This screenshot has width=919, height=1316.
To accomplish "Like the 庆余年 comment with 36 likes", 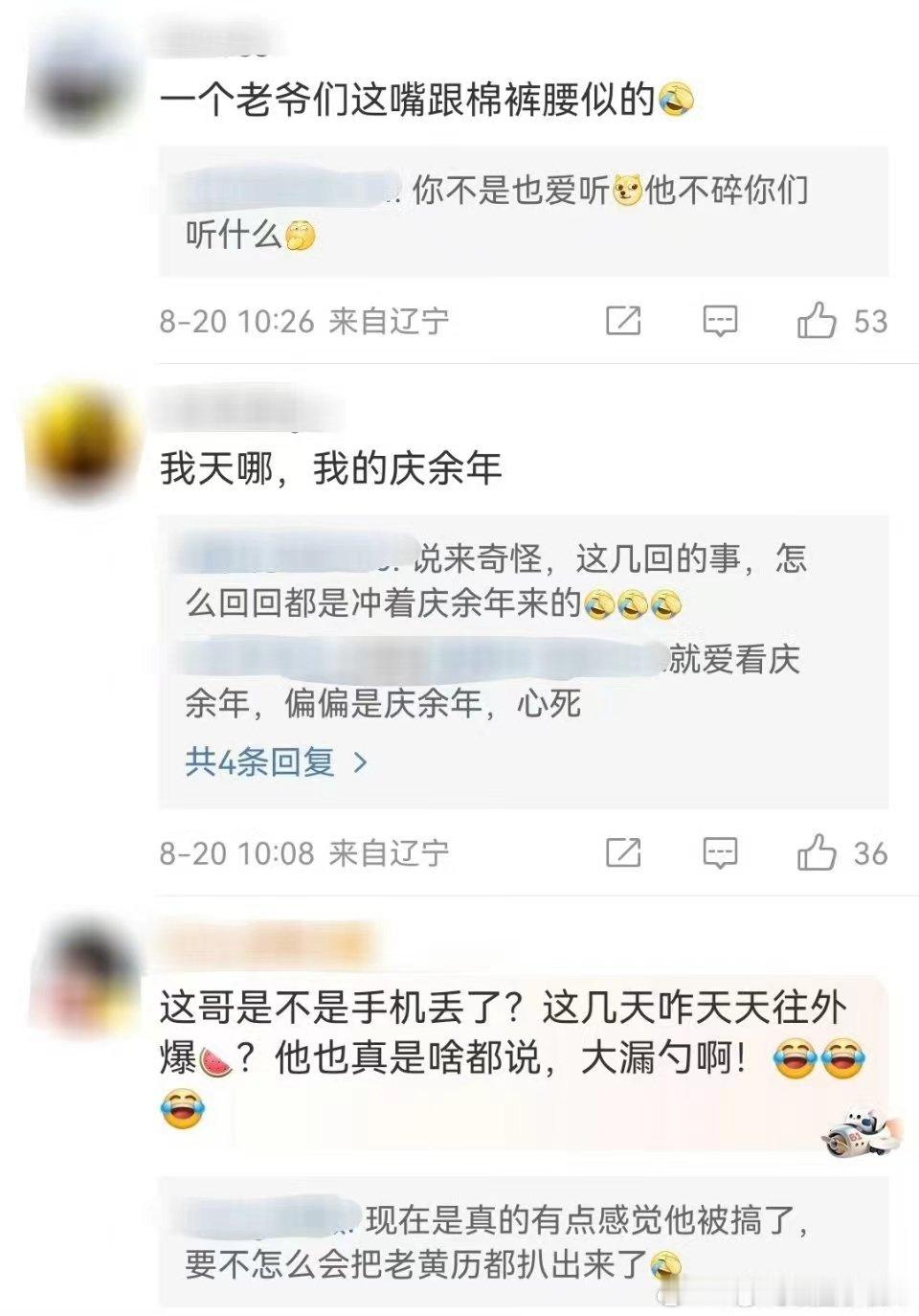I will pos(817,852).
